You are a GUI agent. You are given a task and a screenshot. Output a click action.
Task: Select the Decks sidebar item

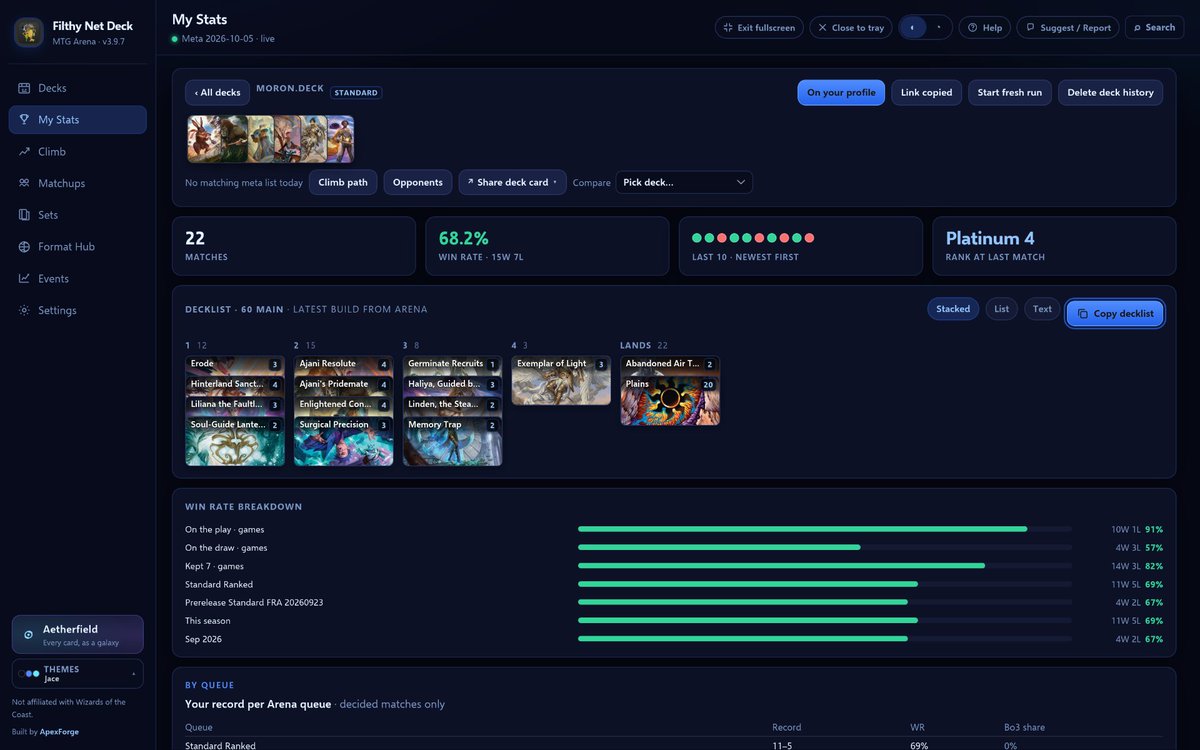77,88
